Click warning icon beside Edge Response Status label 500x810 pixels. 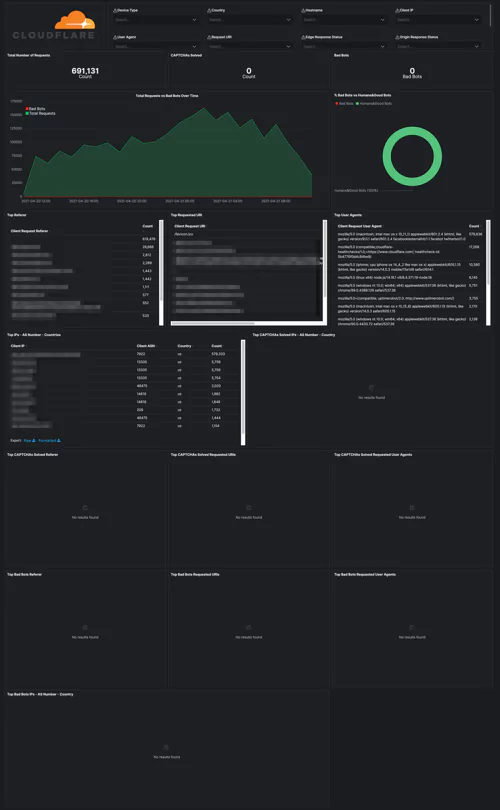pyautogui.click(x=303, y=37)
